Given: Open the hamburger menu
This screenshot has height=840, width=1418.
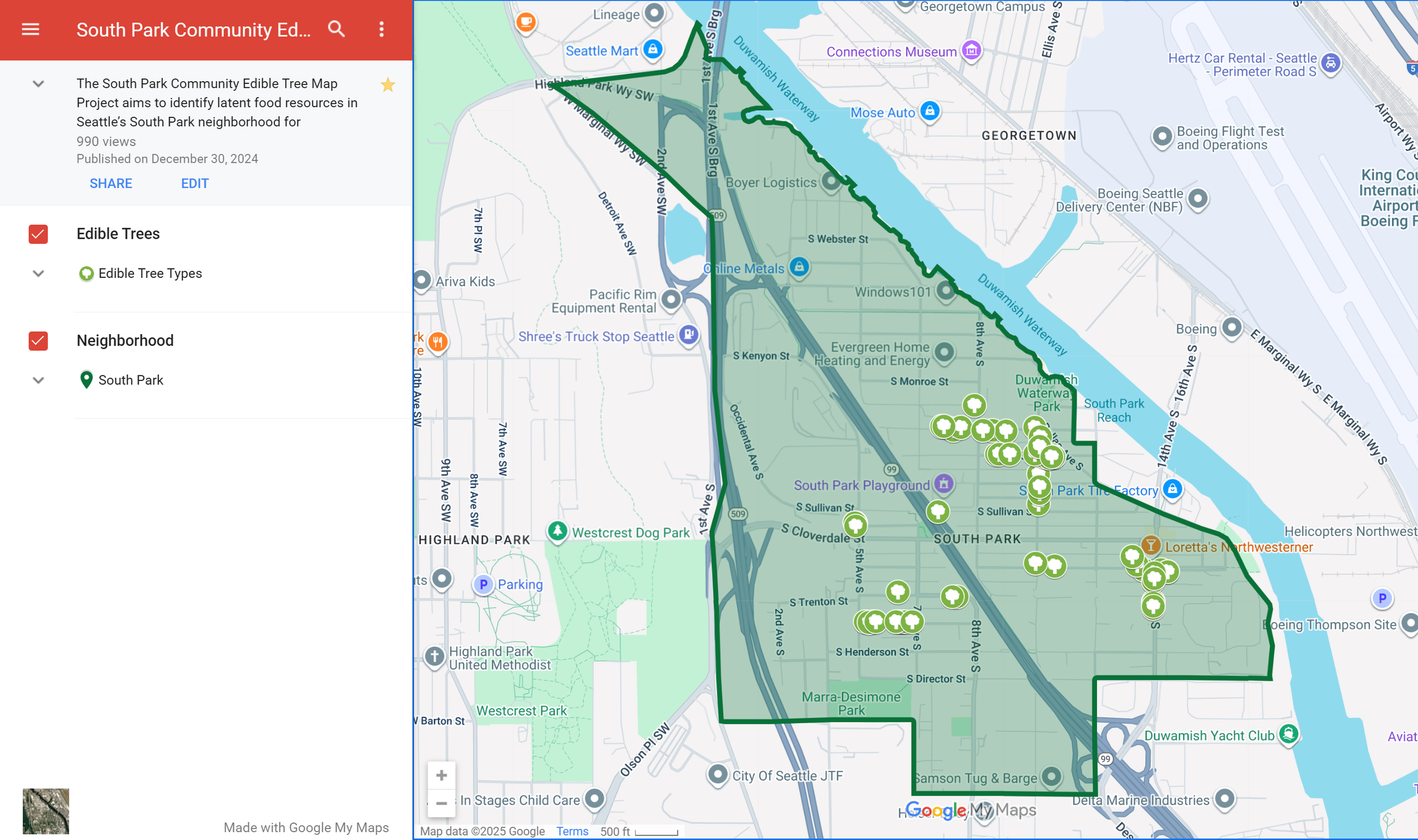Looking at the screenshot, I should click(x=31, y=29).
